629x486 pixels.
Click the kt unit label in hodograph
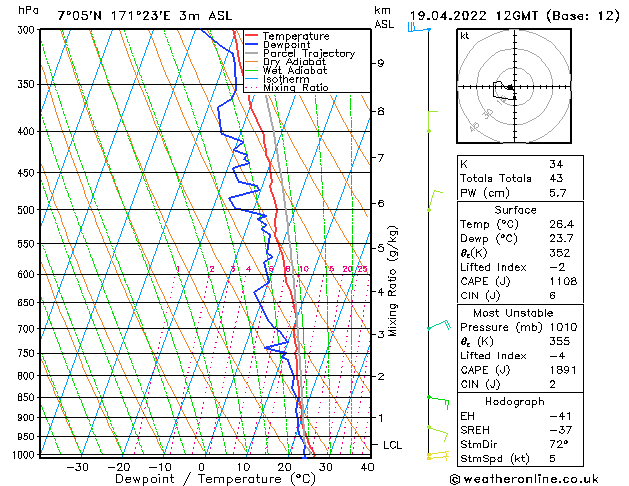[465, 36]
